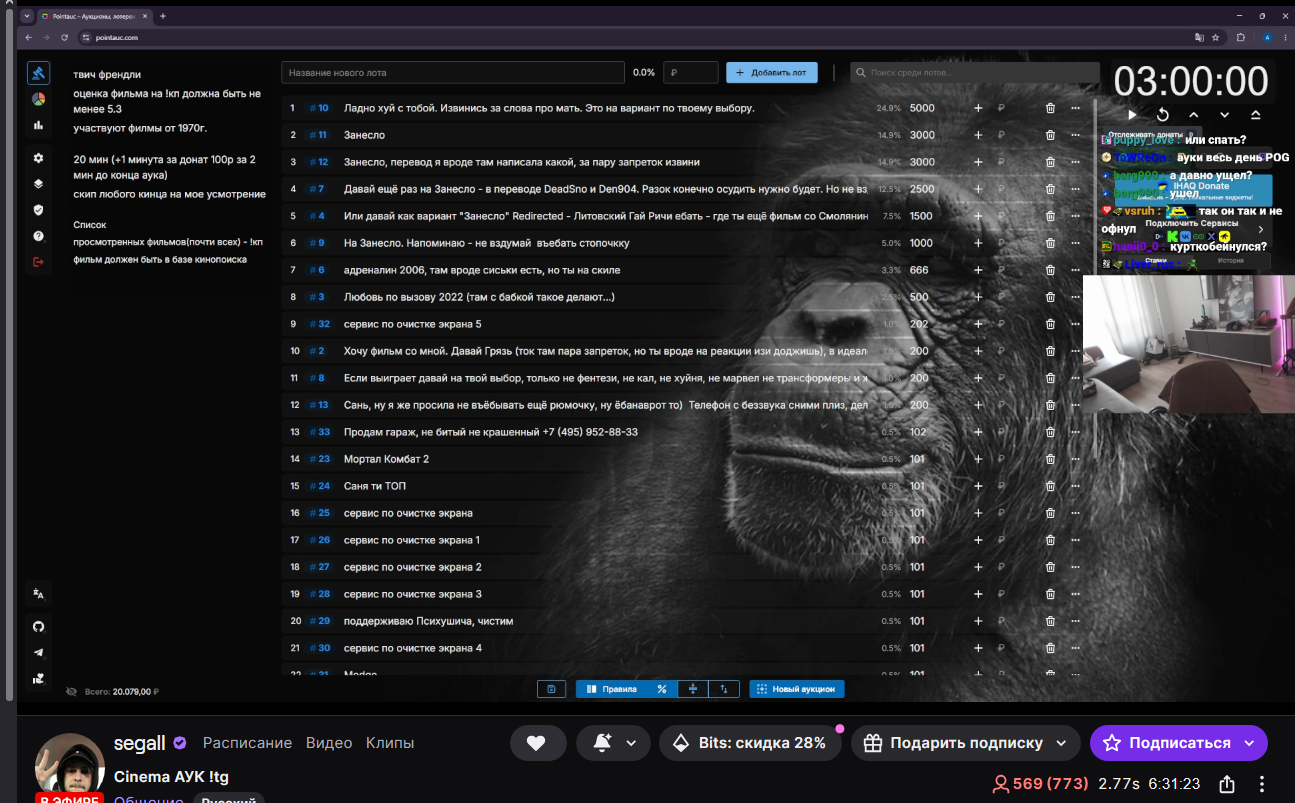The height and width of the screenshot is (803, 1295).
Task: Open the notification bell dropdown
Action: pyautogui.click(x=614, y=743)
